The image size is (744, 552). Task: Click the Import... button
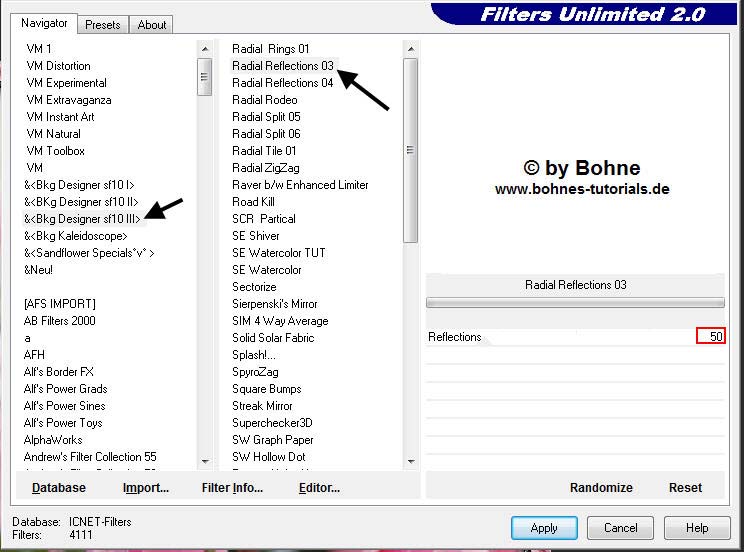tap(146, 488)
